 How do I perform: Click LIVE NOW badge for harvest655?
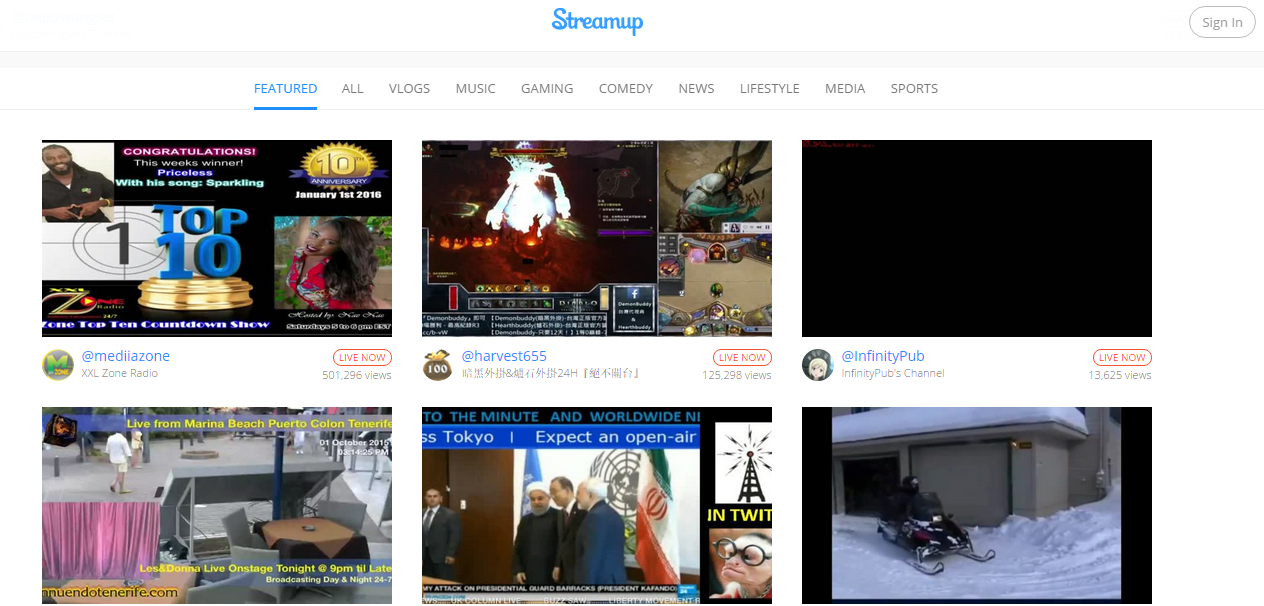click(742, 357)
